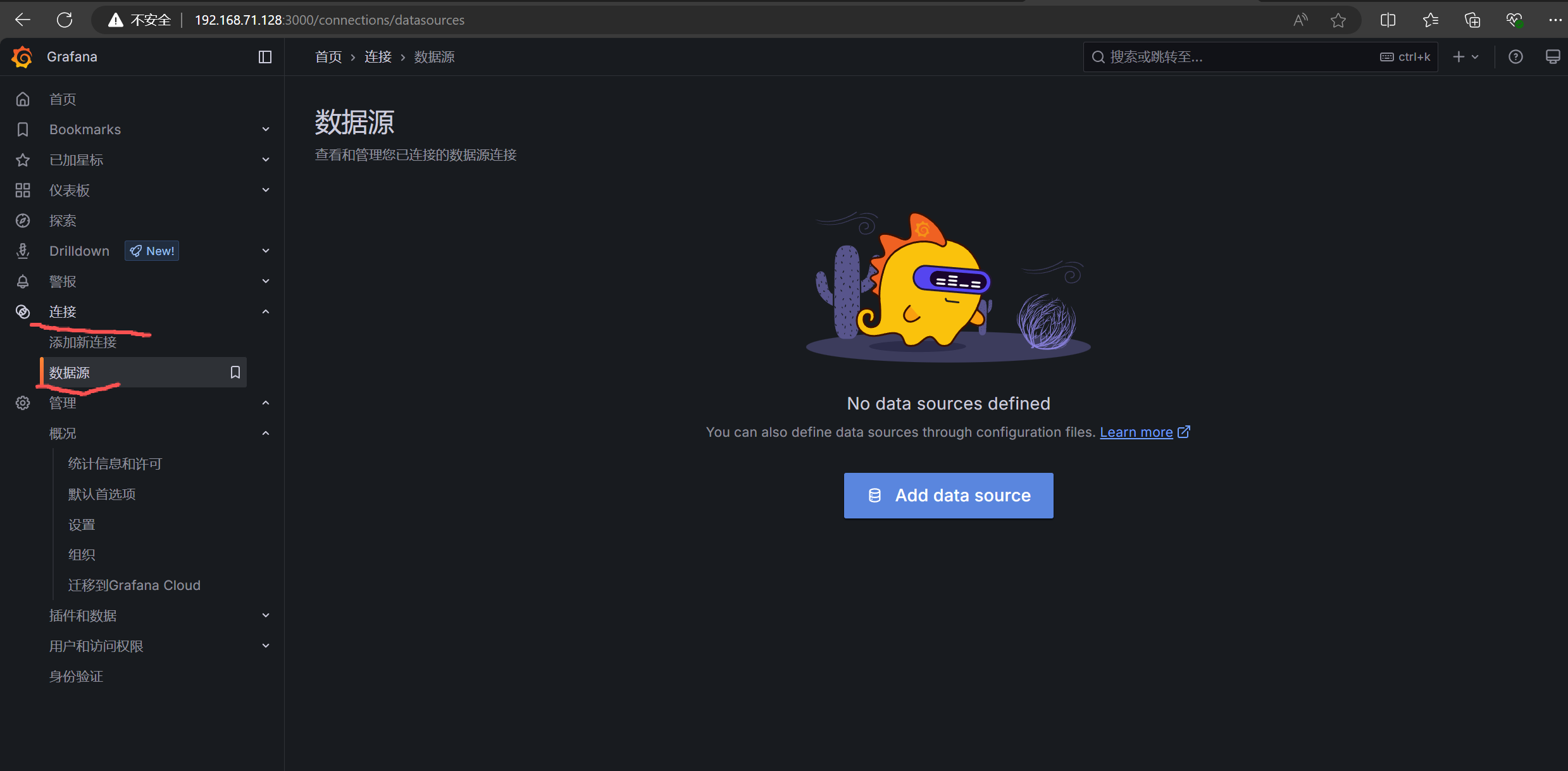
Task: Open browser settings and more menu
Action: (x=1555, y=20)
